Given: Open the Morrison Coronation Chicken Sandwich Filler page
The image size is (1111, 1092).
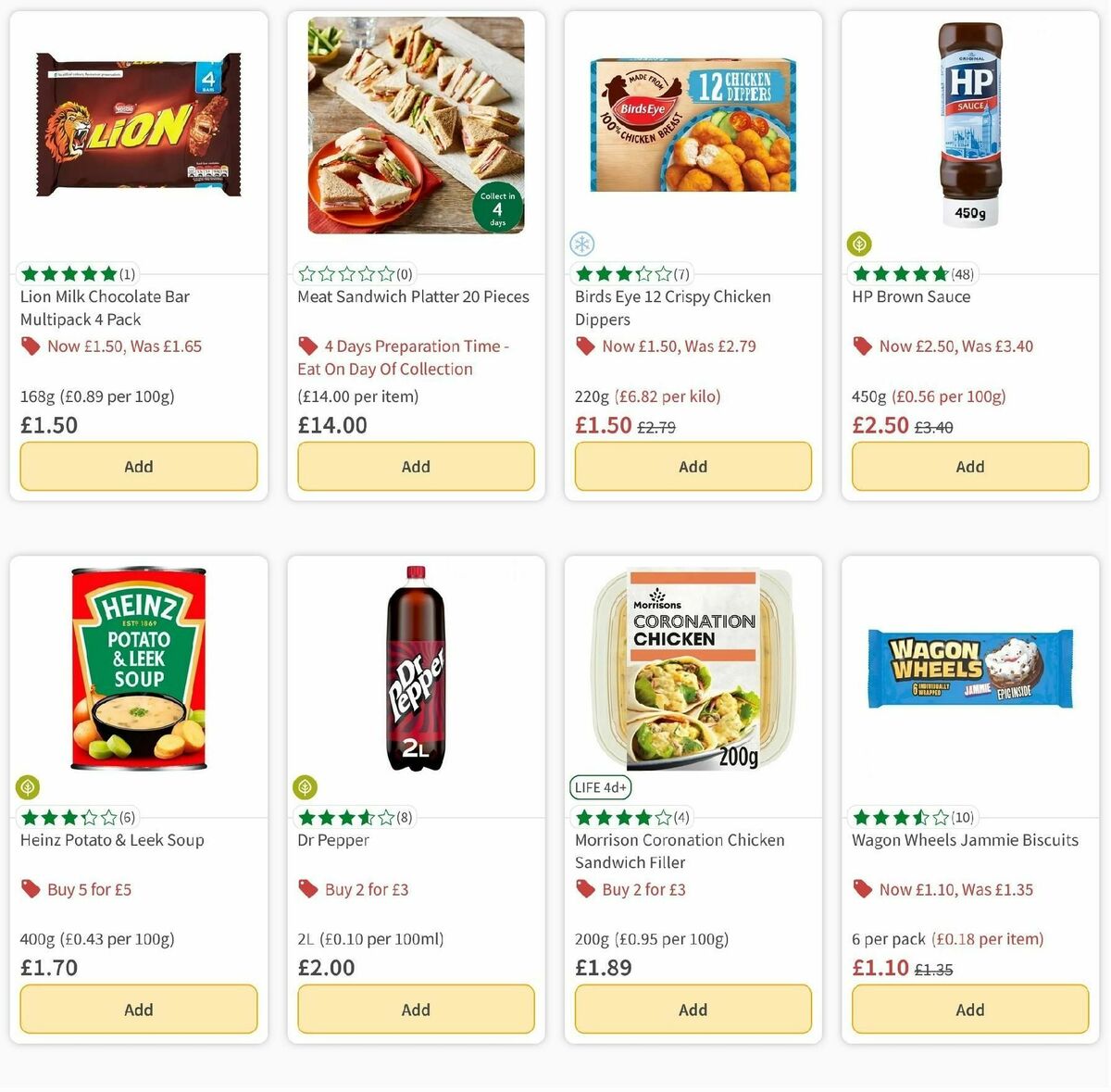Looking at the screenshot, I should click(679, 850).
